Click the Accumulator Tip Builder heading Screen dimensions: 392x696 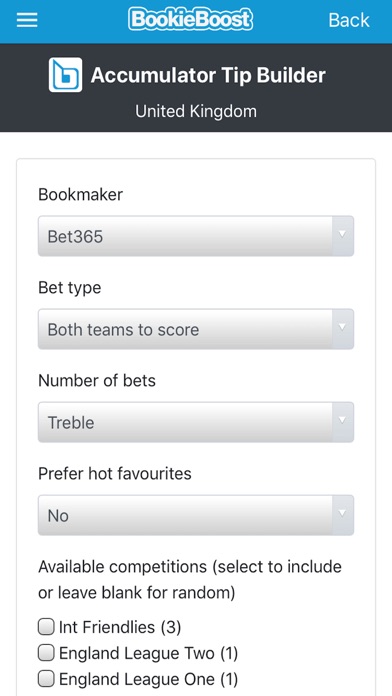point(208,75)
